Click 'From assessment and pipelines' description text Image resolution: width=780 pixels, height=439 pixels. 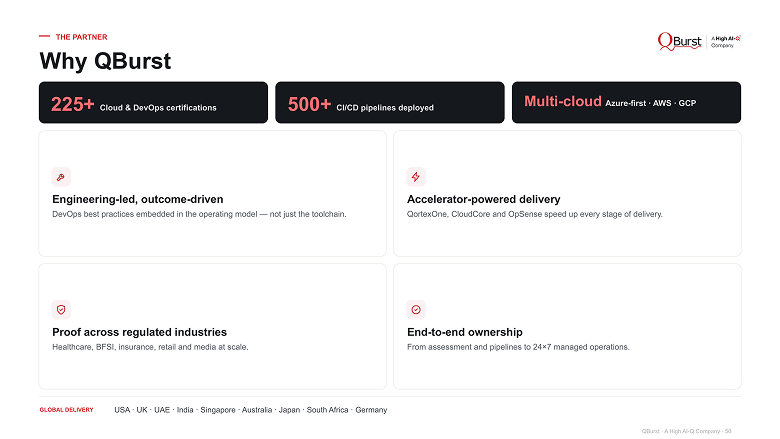[518, 347]
